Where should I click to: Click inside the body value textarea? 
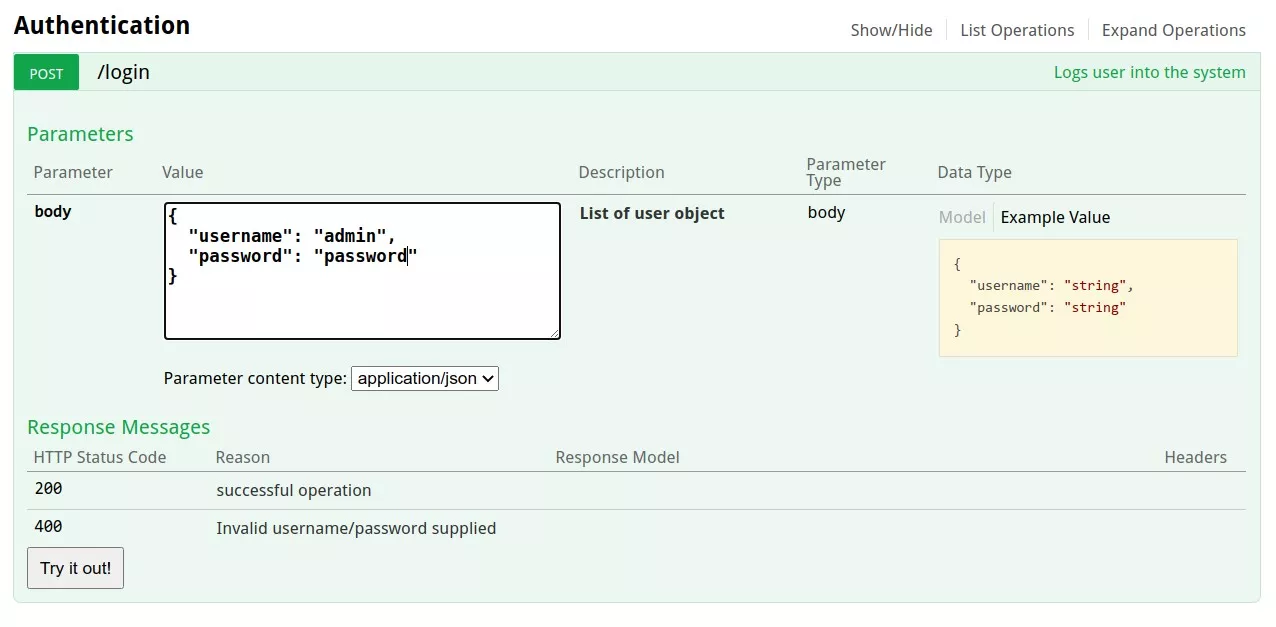pyautogui.click(x=360, y=270)
